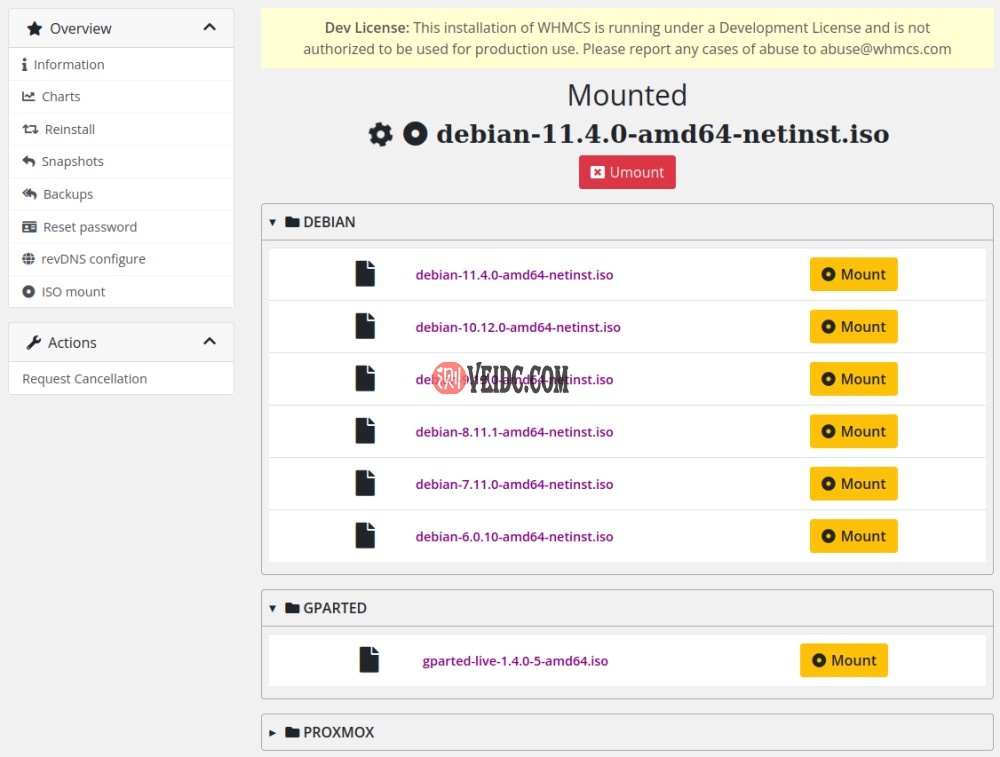
Task: Open Reset password in the sidebar
Action: point(121,227)
